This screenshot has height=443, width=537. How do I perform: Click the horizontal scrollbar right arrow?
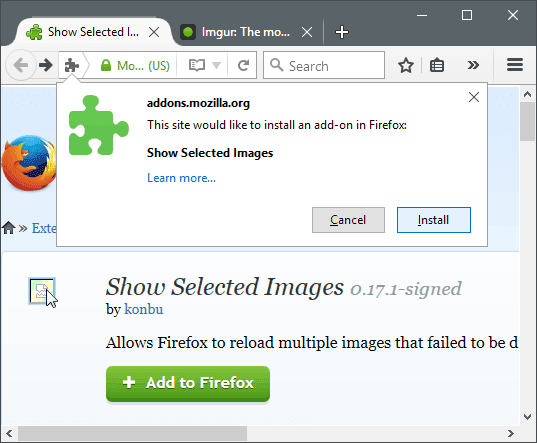point(511,433)
